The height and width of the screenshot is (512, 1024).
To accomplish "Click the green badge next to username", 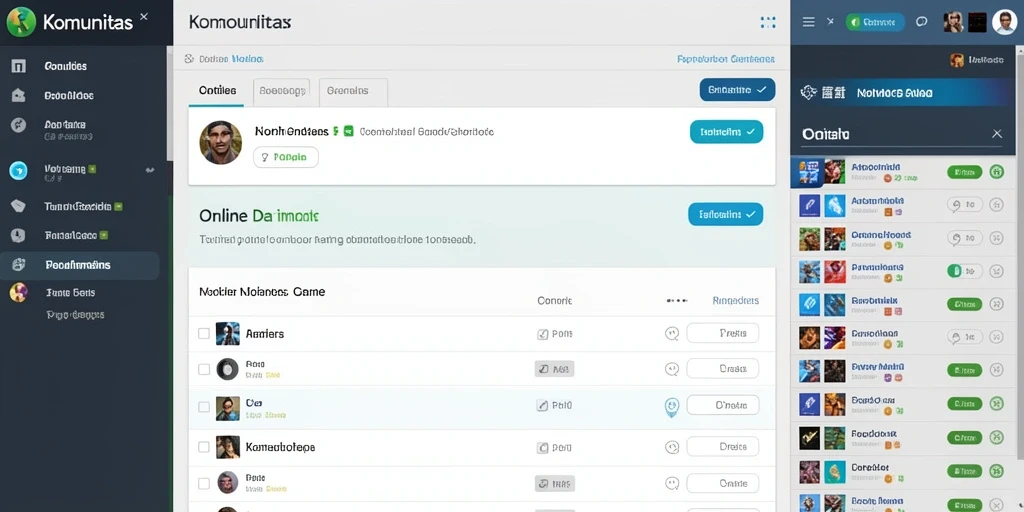I will coord(348,131).
